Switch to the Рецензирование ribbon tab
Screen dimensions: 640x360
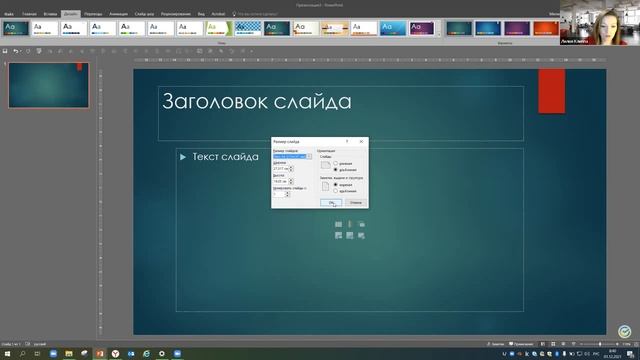(x=176, y=14)
